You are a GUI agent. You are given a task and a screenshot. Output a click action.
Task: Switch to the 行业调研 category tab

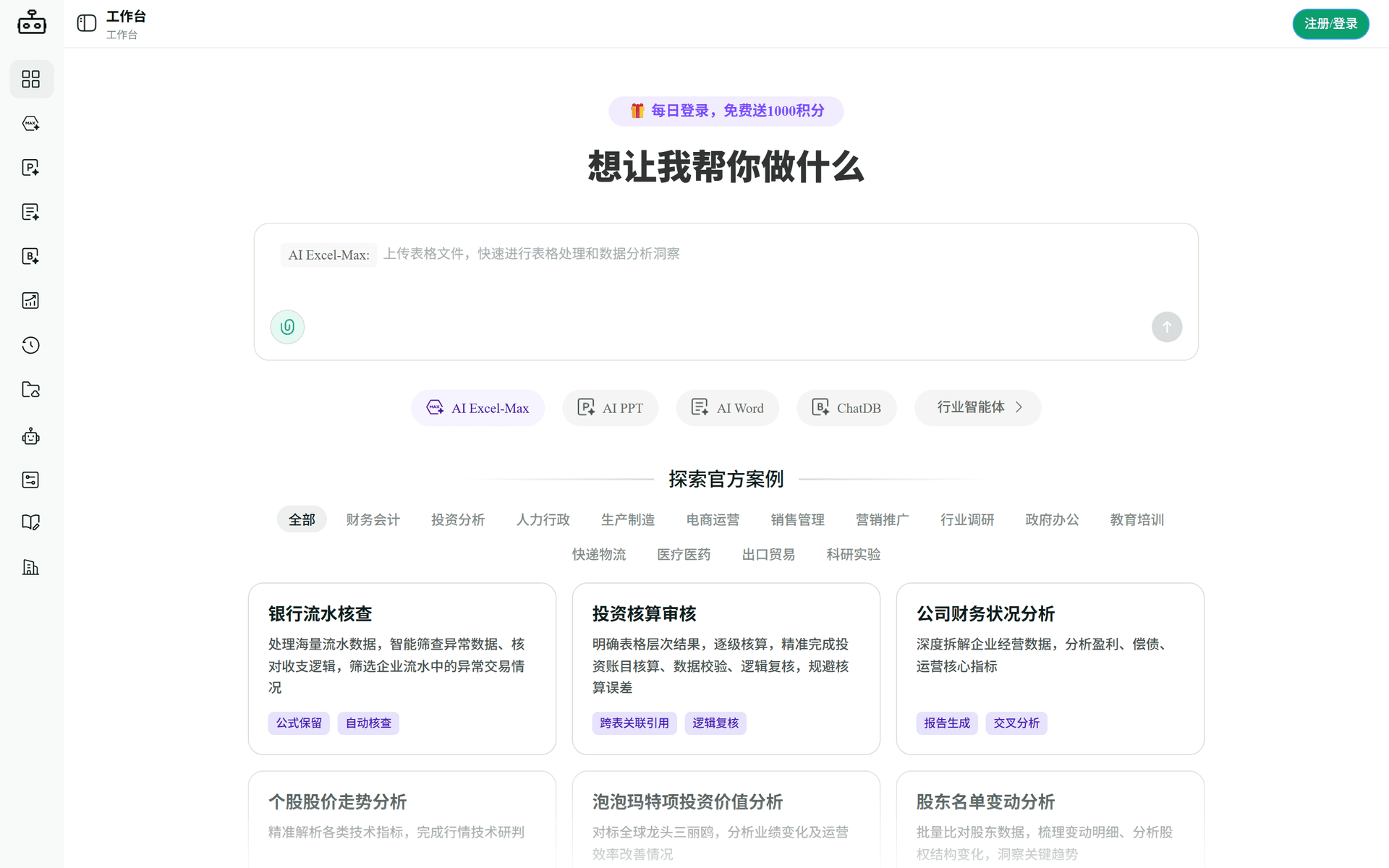[x=967, y=519]
